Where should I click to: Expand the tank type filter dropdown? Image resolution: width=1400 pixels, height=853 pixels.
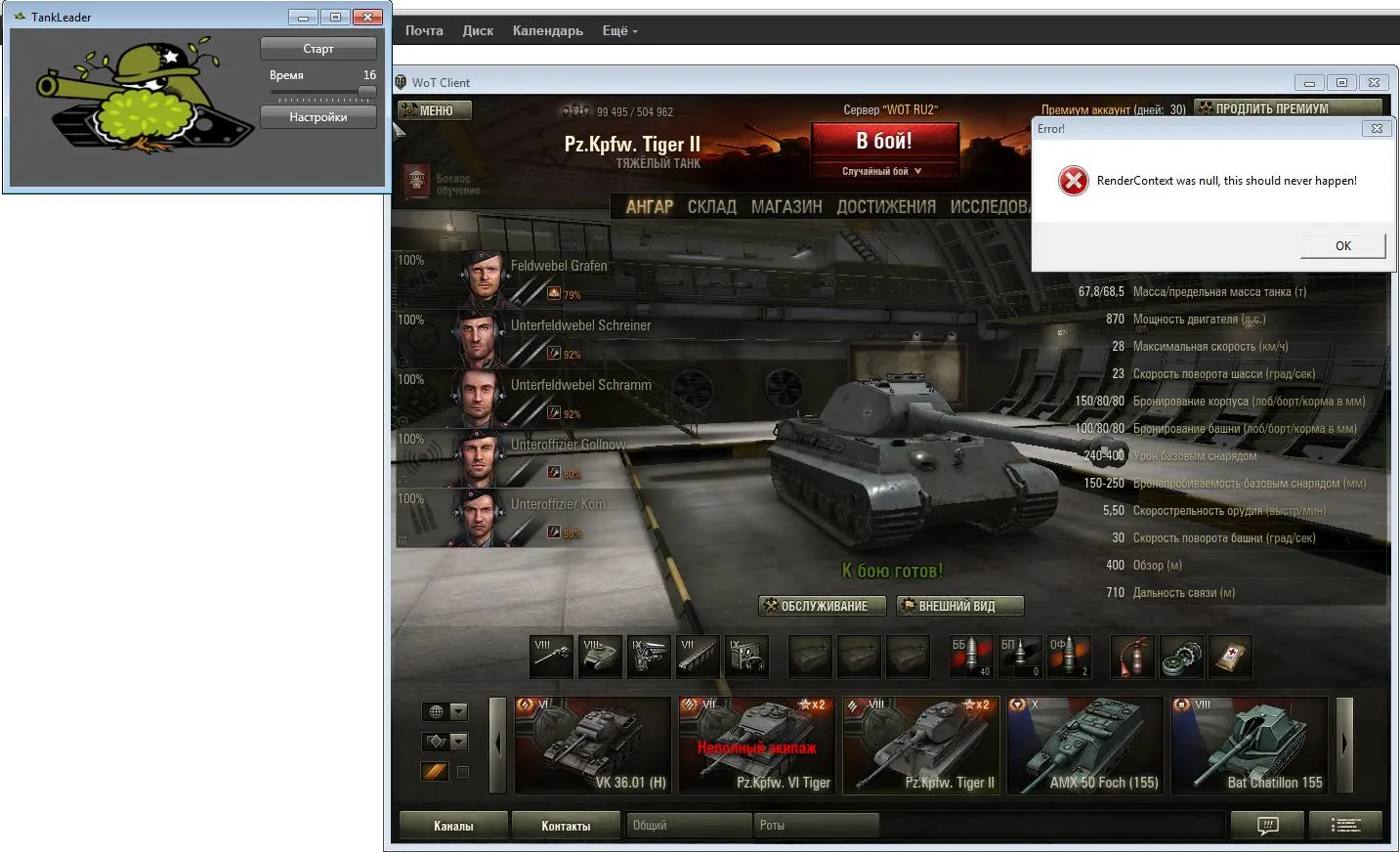[458, 742]
